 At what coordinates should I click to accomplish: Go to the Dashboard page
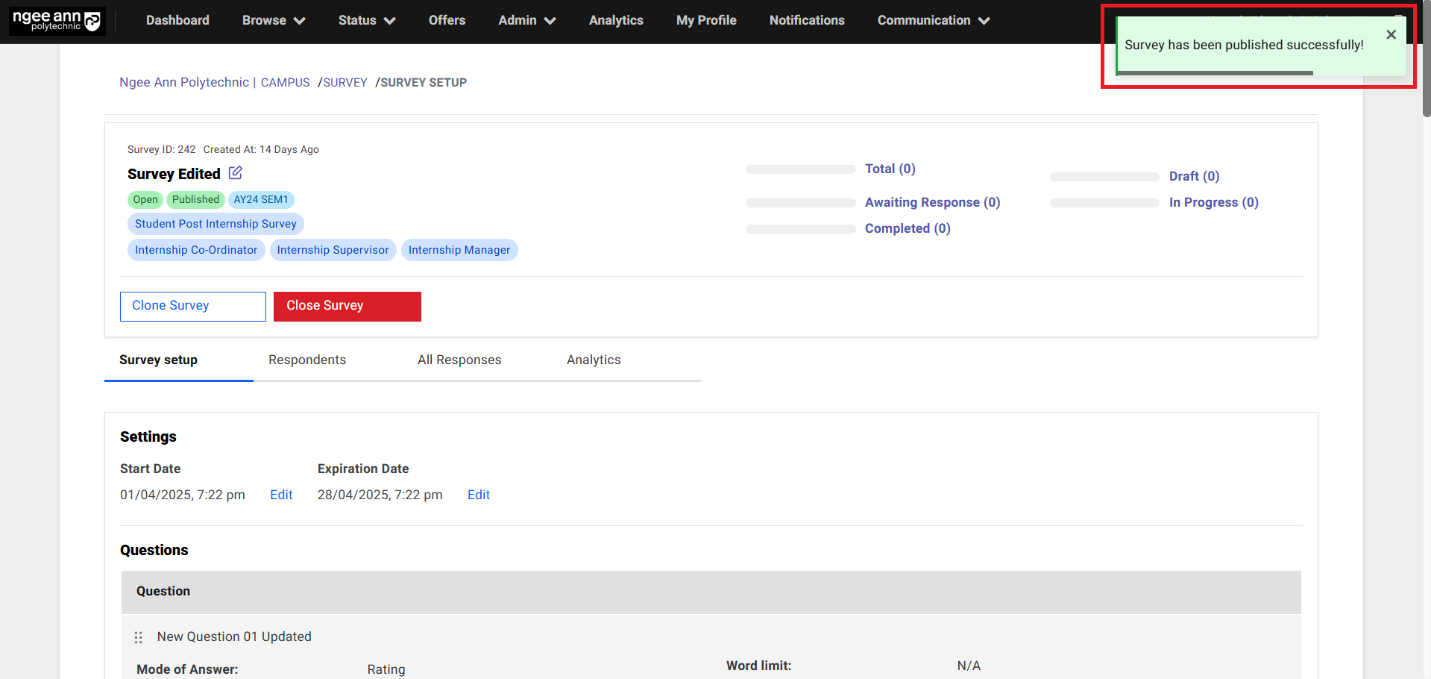[177, 20]
